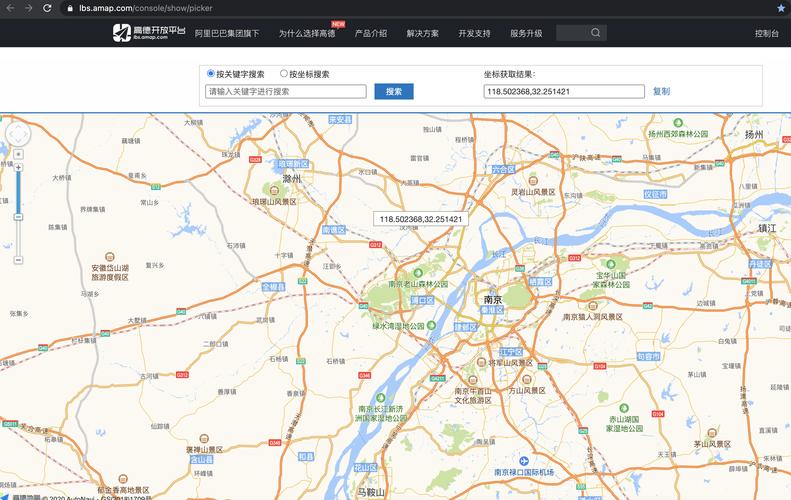This screenshot has height=500, width=791.
Task: Bookmark this page with the star icon
Action: [780, 8]
